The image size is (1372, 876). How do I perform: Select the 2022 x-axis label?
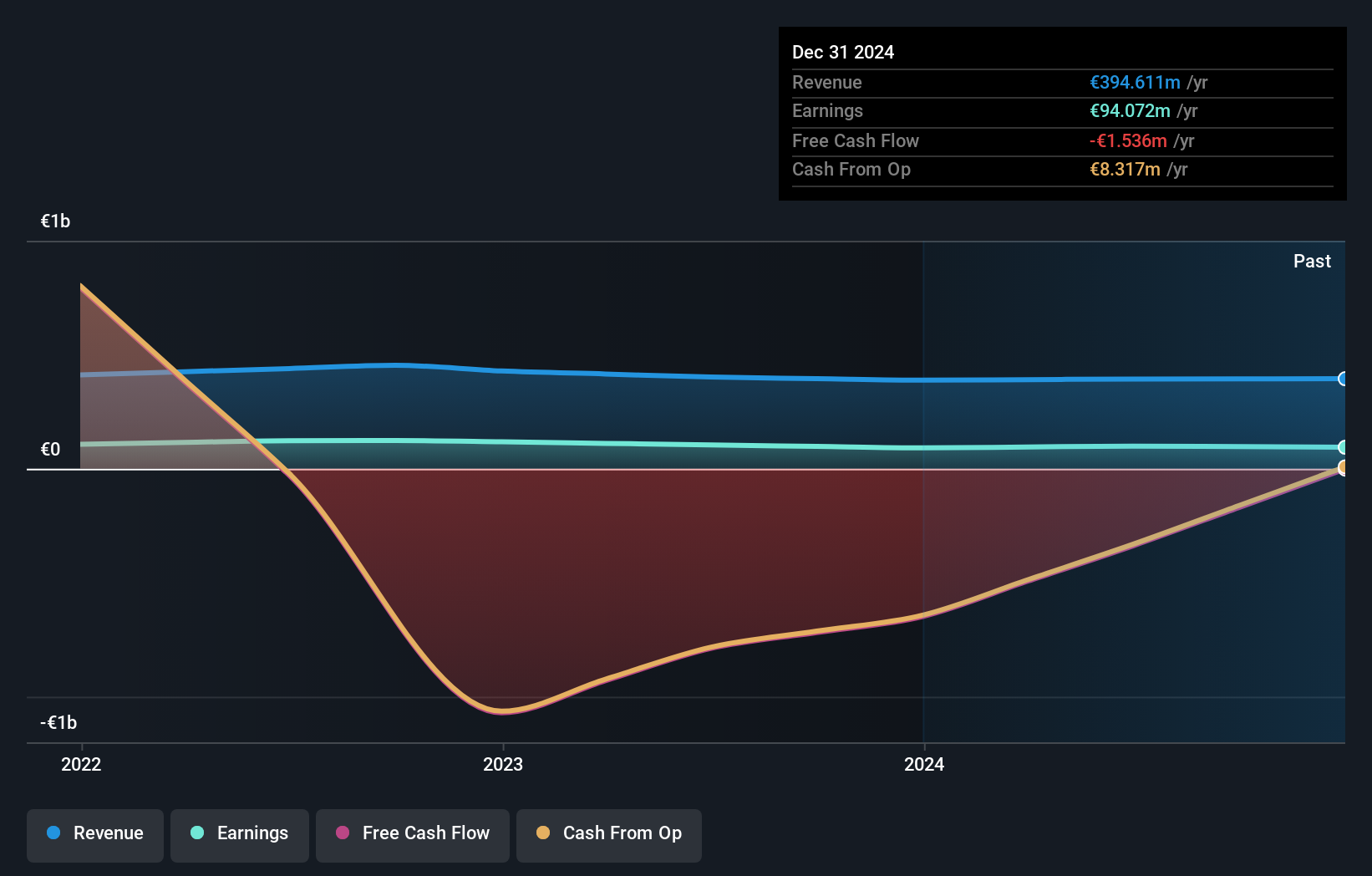tap(81, 764)
